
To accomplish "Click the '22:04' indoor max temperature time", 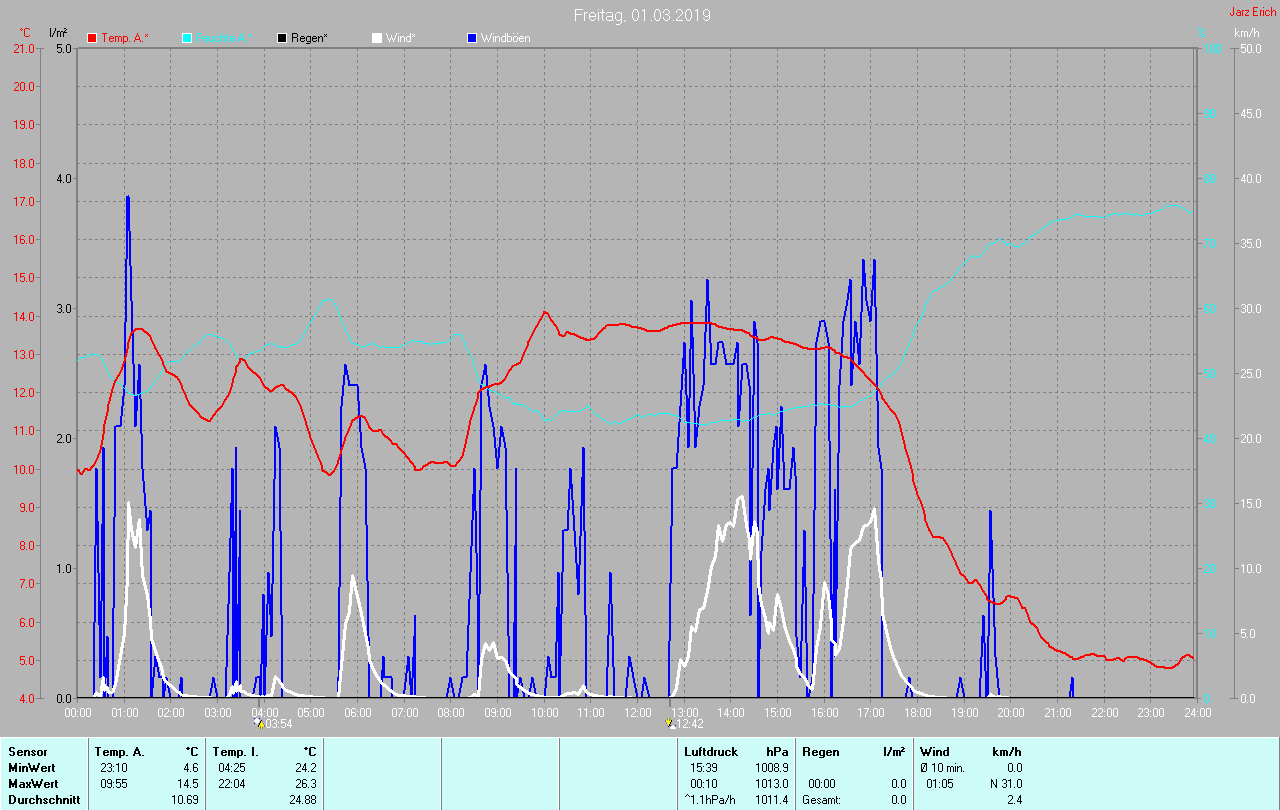I will tap(232, 784).
